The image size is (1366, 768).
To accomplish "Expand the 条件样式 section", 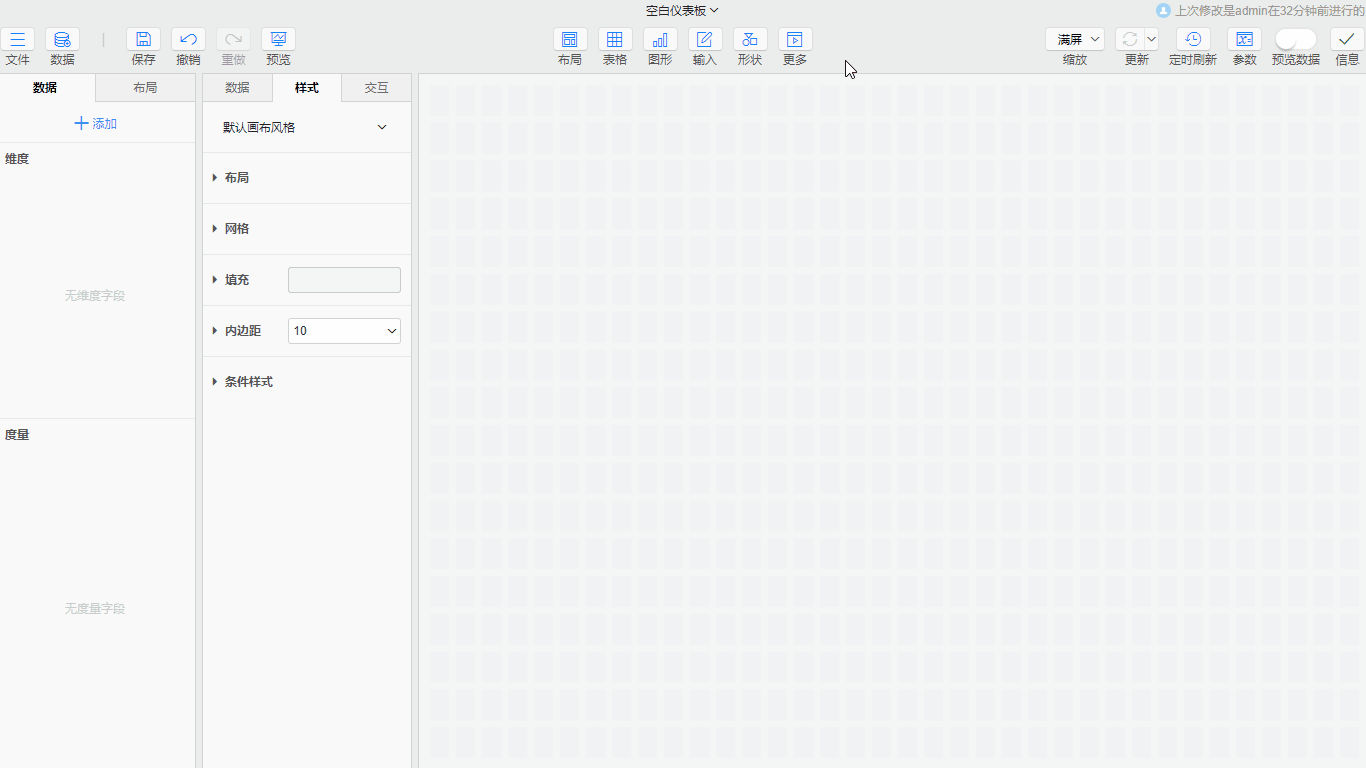I will click(248, 382).
